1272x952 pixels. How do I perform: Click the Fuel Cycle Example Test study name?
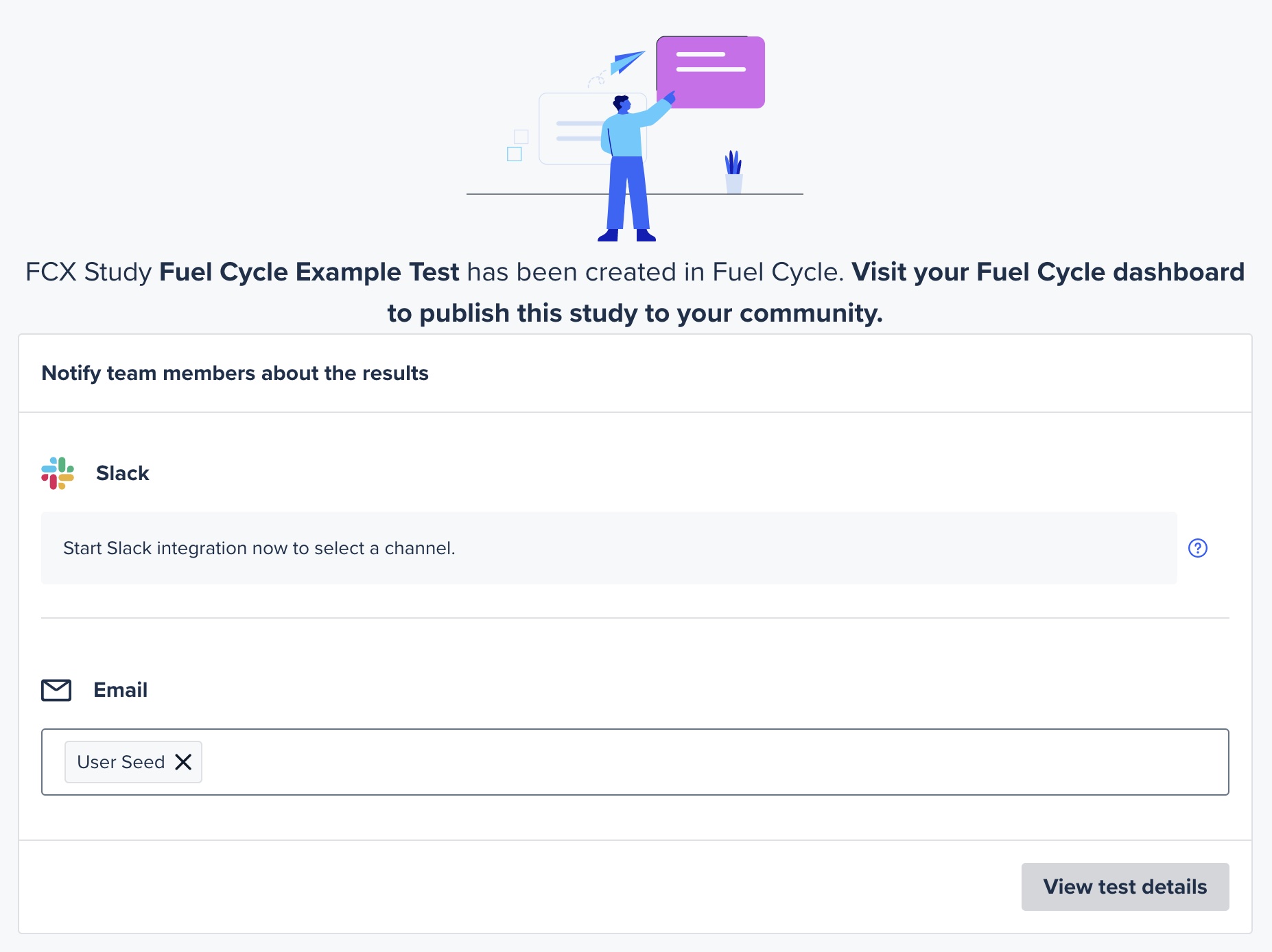tap(309, 272)
